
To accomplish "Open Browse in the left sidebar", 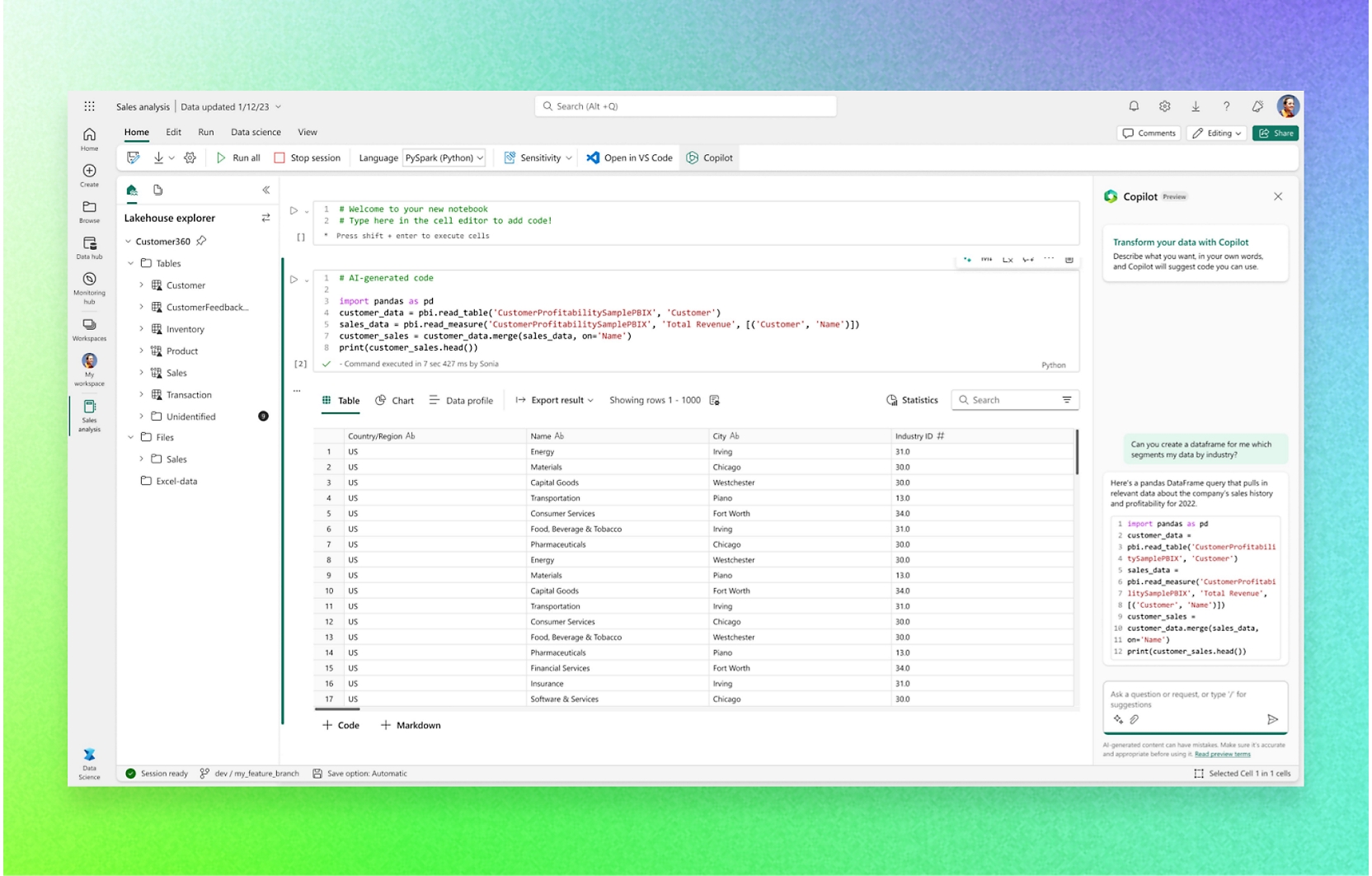I will (x=89, y=211).
